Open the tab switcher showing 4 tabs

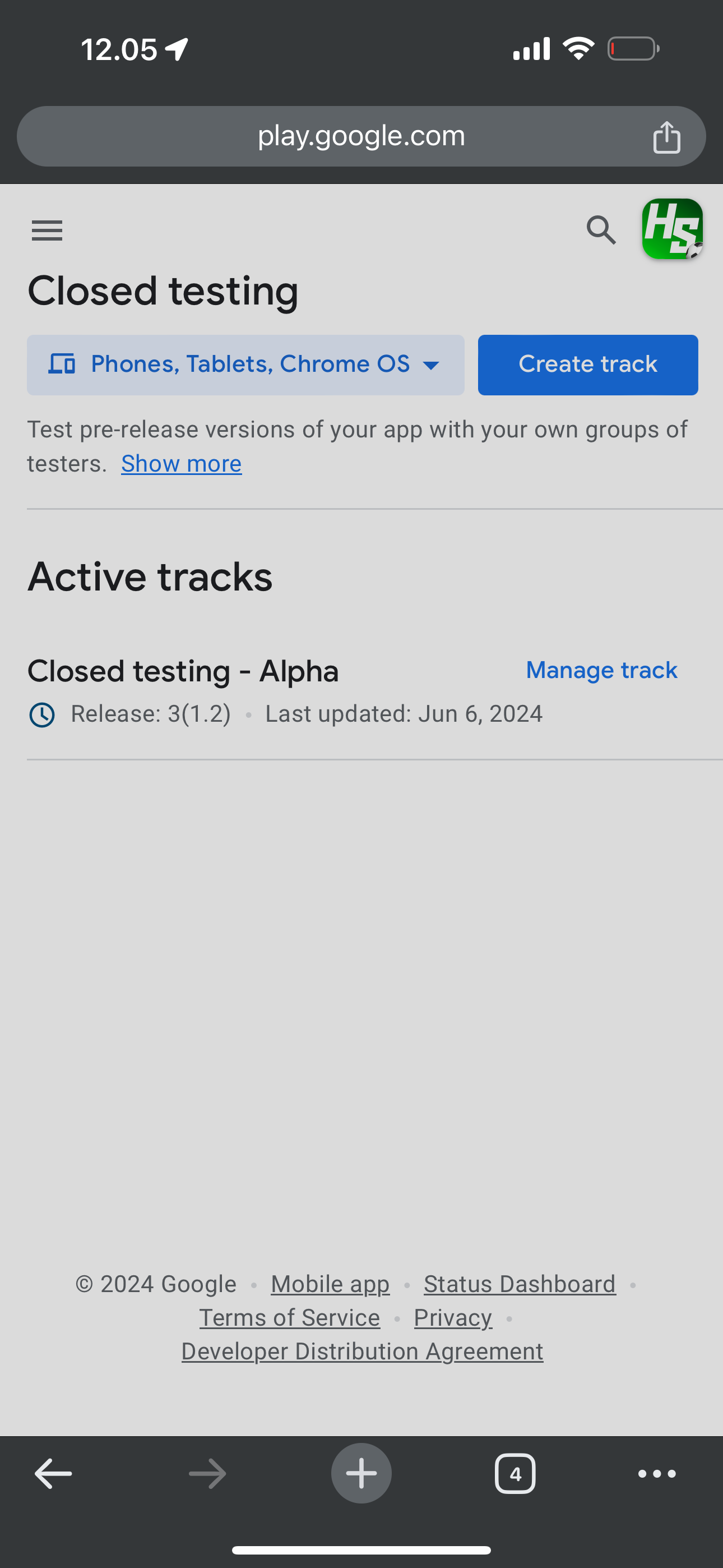[515, 1474]
